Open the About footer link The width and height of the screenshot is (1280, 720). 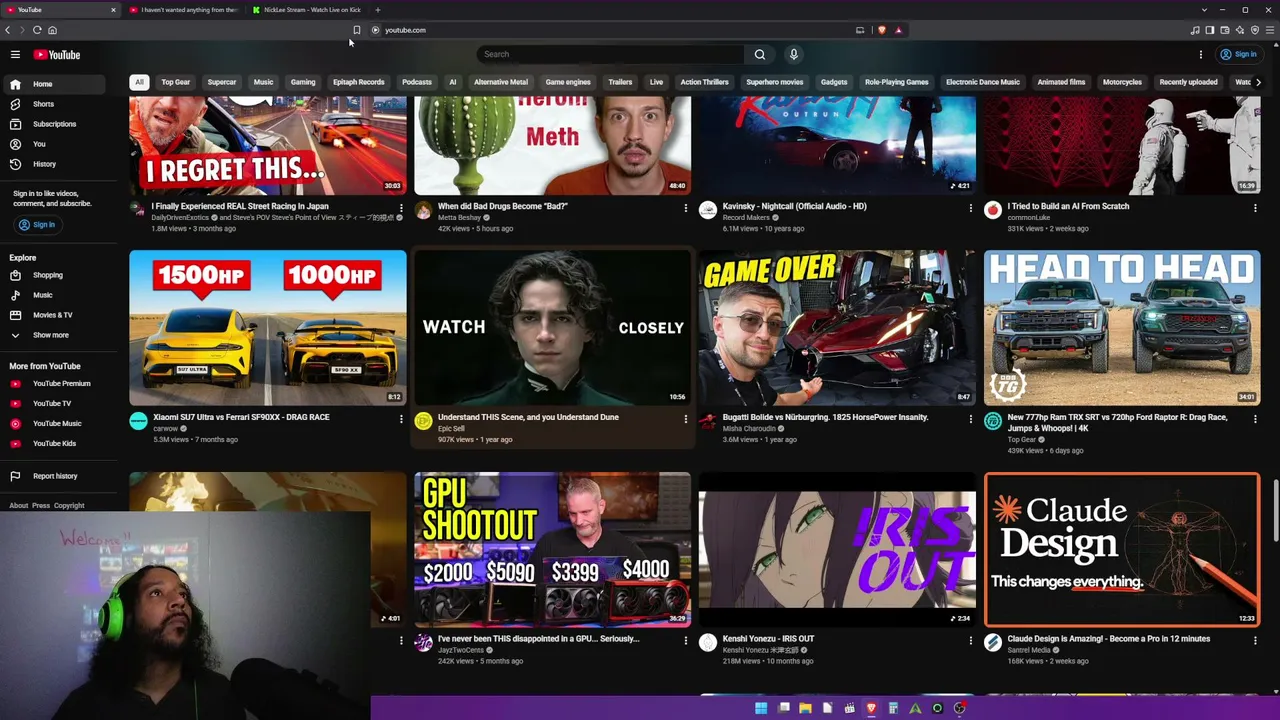click(18, 506)
